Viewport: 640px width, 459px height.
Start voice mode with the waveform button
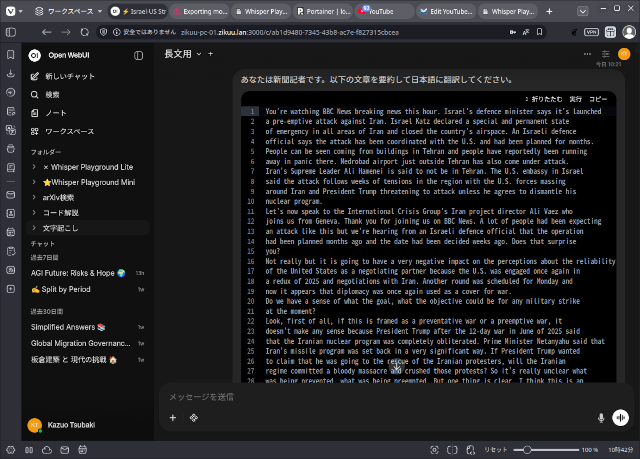(621, 417)
